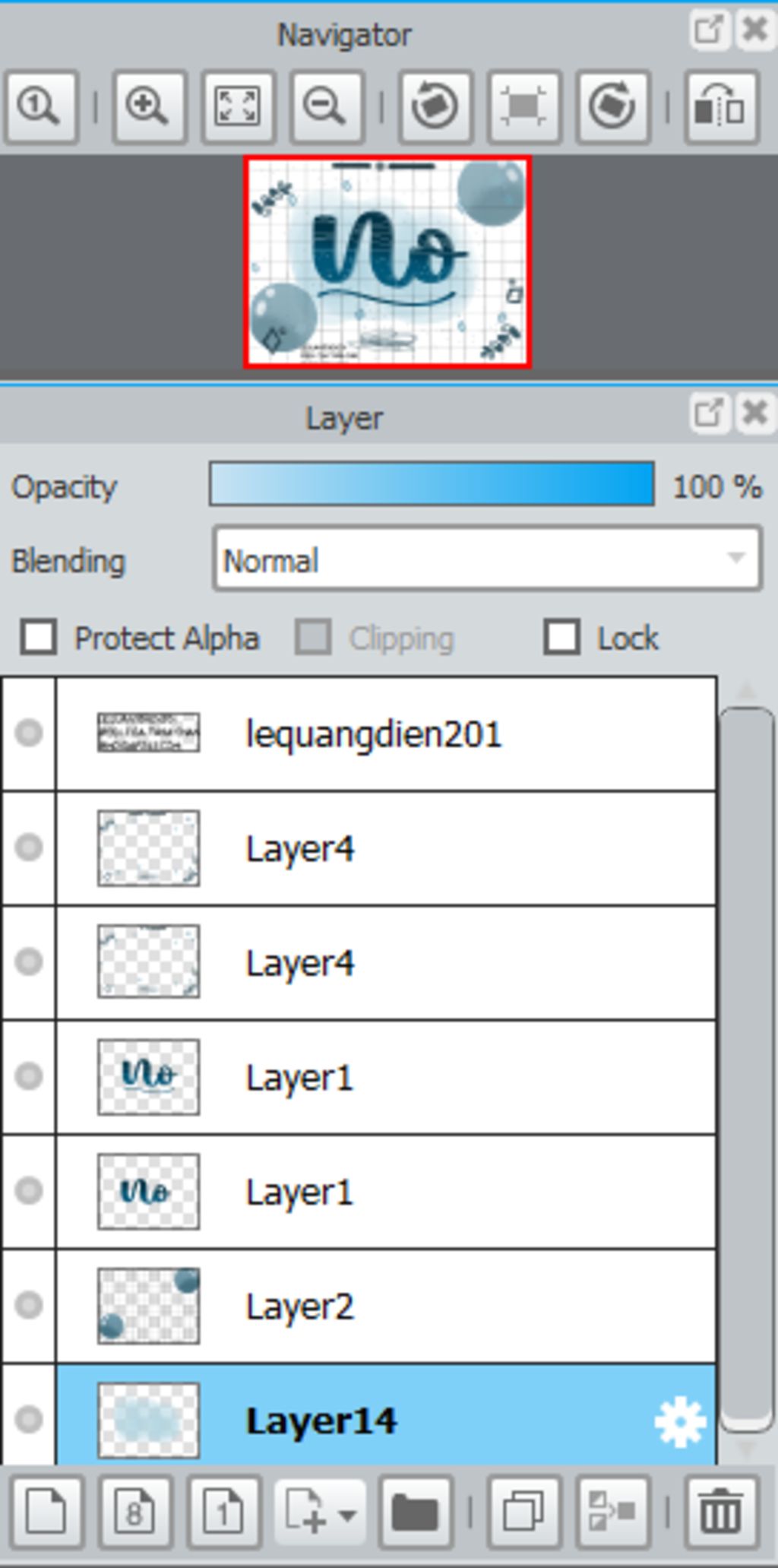This screenshot has width=778, height=1568.
Task: Click the layer Opacity slider
Action: pyautogui.click(x=432, y=484)
